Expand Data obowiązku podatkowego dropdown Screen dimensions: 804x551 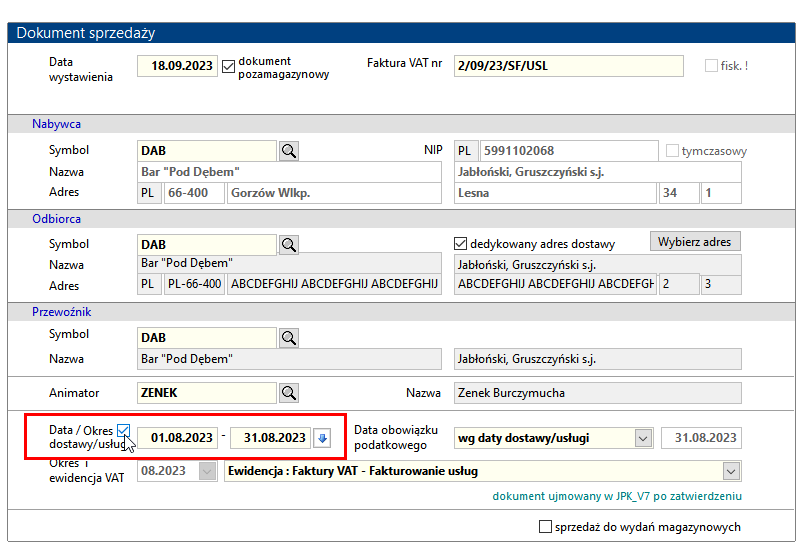pyautogui.click(x=643, y=438)
